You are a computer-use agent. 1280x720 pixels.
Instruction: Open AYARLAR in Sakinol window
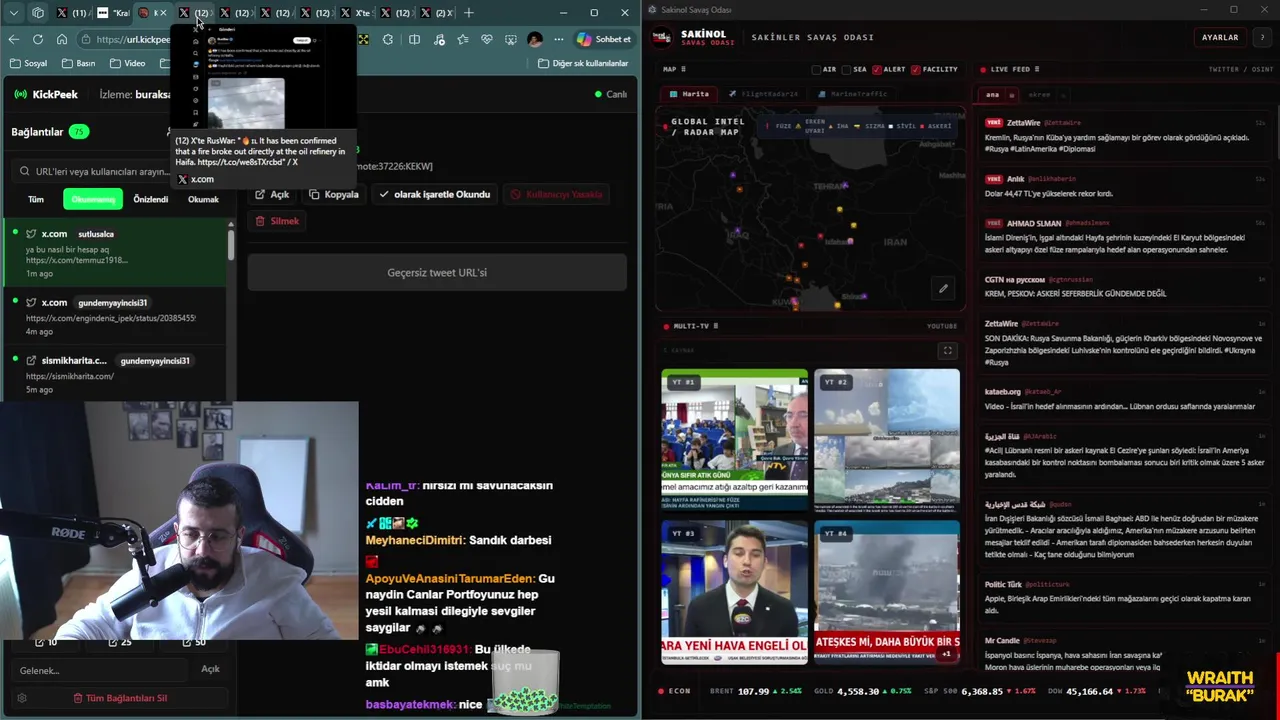(1220, 37)
